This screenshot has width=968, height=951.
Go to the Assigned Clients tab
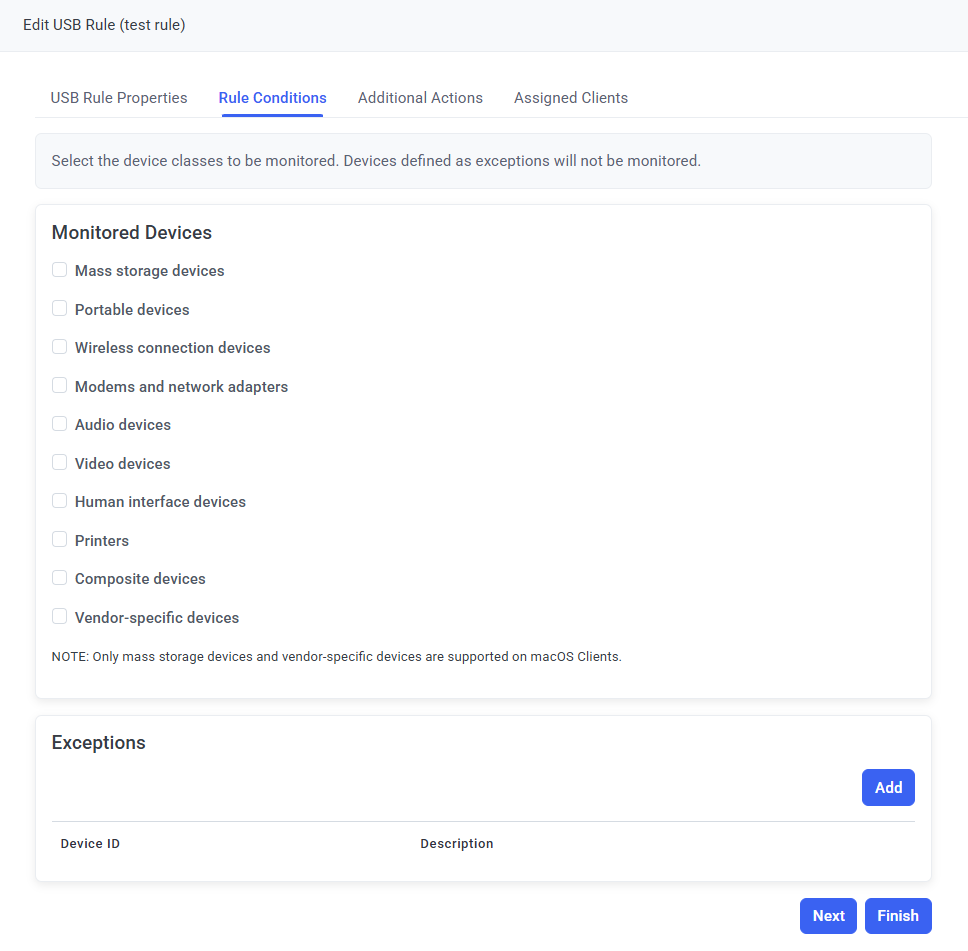tap(571, 98)
